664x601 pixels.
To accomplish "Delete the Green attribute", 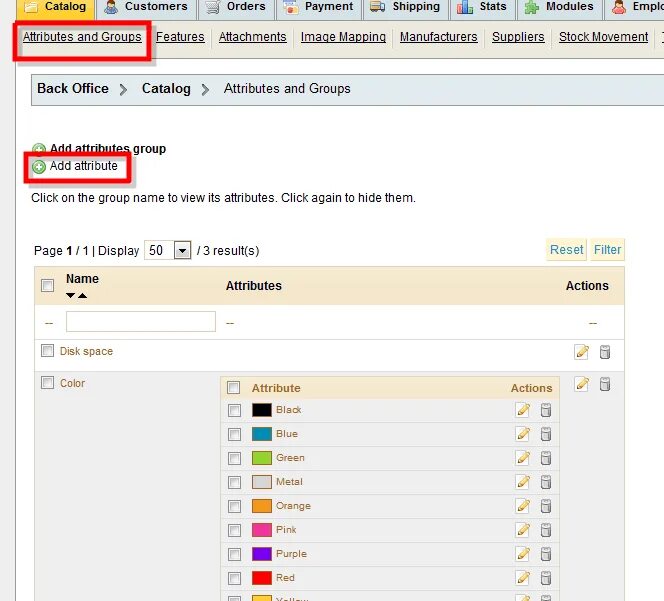I will tap(546, 458).
